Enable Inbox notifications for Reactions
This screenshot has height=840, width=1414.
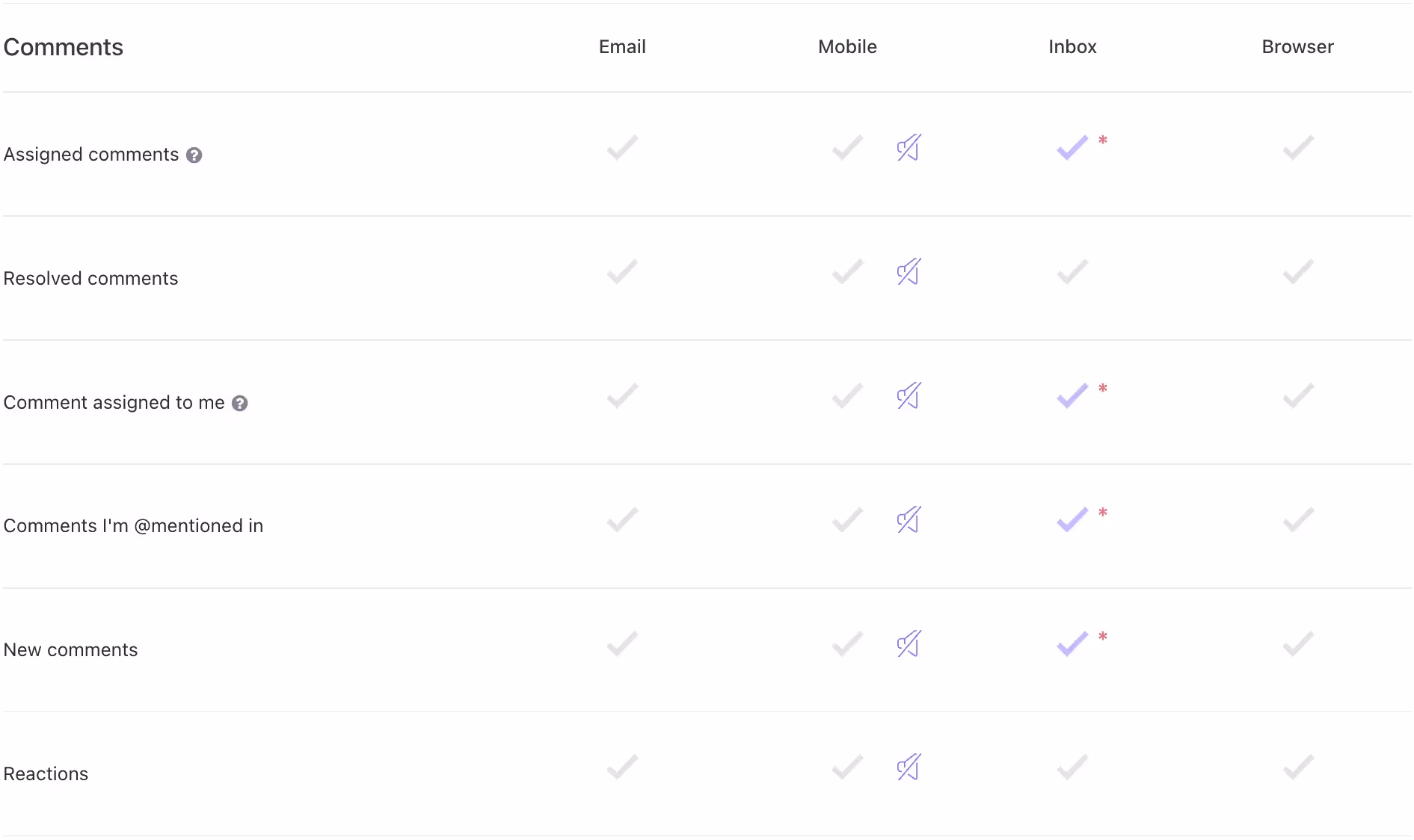[1071, 768]
